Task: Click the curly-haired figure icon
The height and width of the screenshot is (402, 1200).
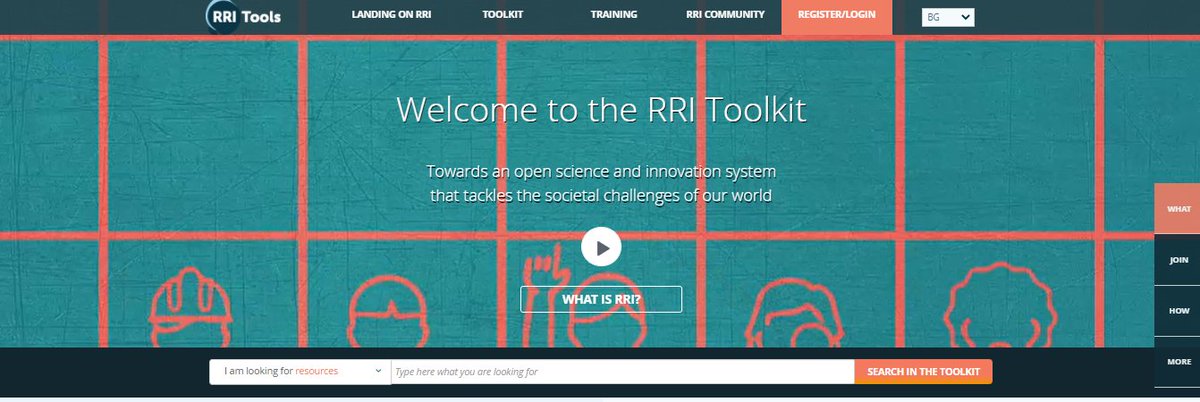Action: [999, 305]
